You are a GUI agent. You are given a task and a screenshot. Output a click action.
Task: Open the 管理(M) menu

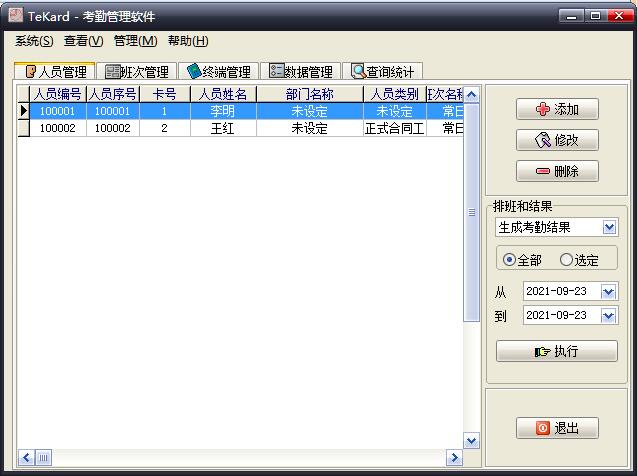(x=135, y=41)
